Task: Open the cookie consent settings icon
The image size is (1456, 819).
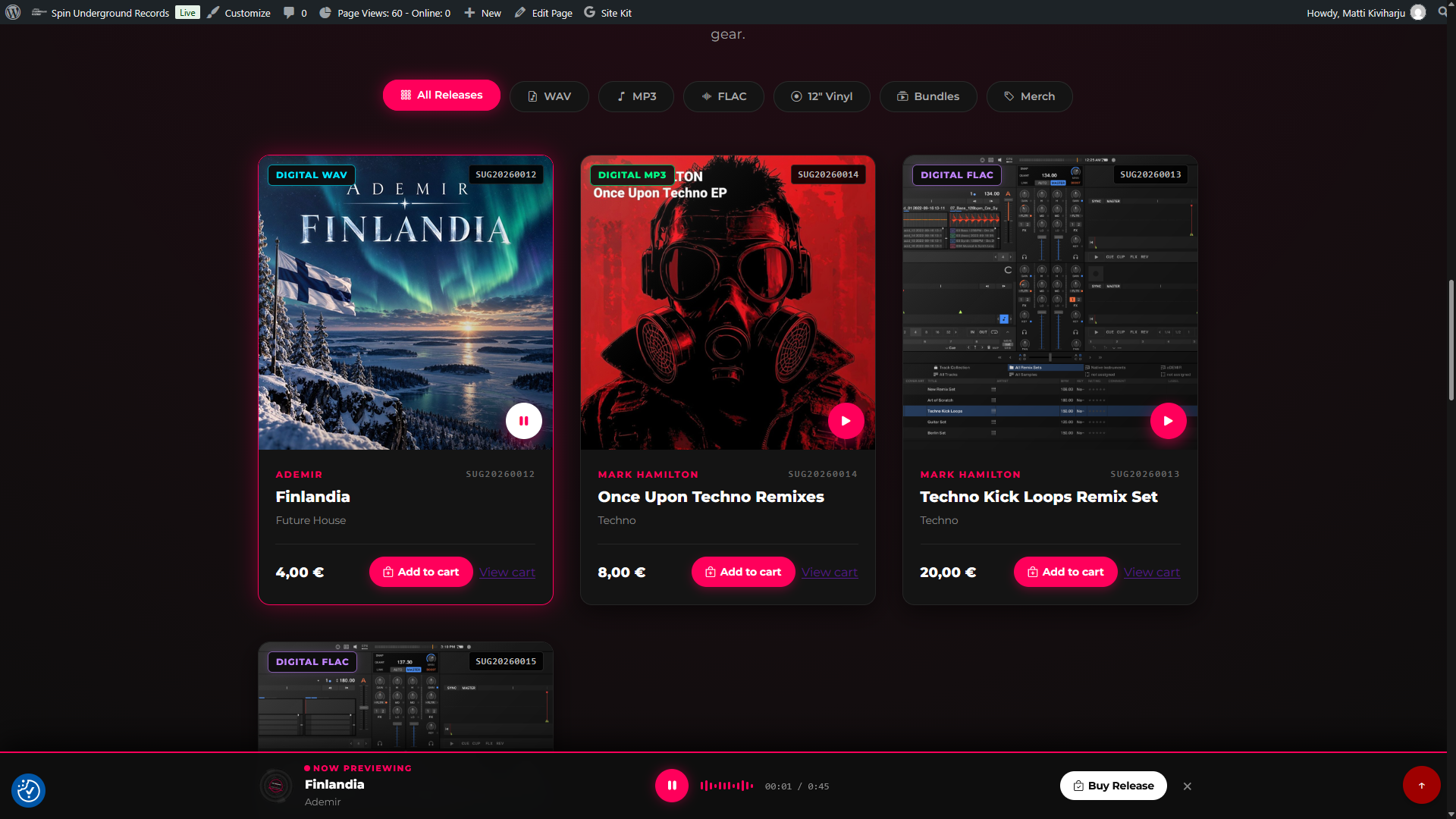Action: click(x=28, y=790)
